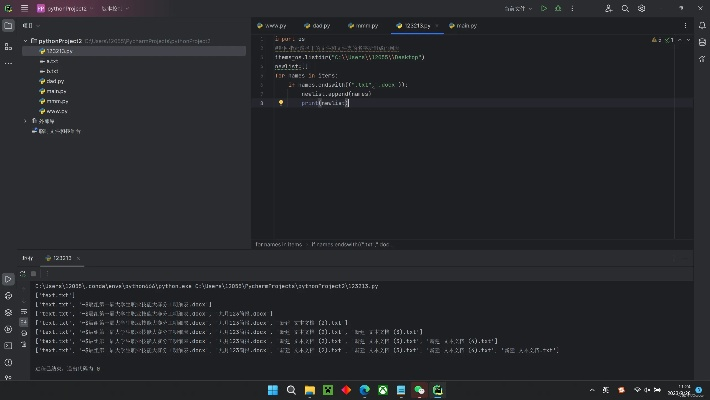Open the run configuration dropdown

[517, 8]
